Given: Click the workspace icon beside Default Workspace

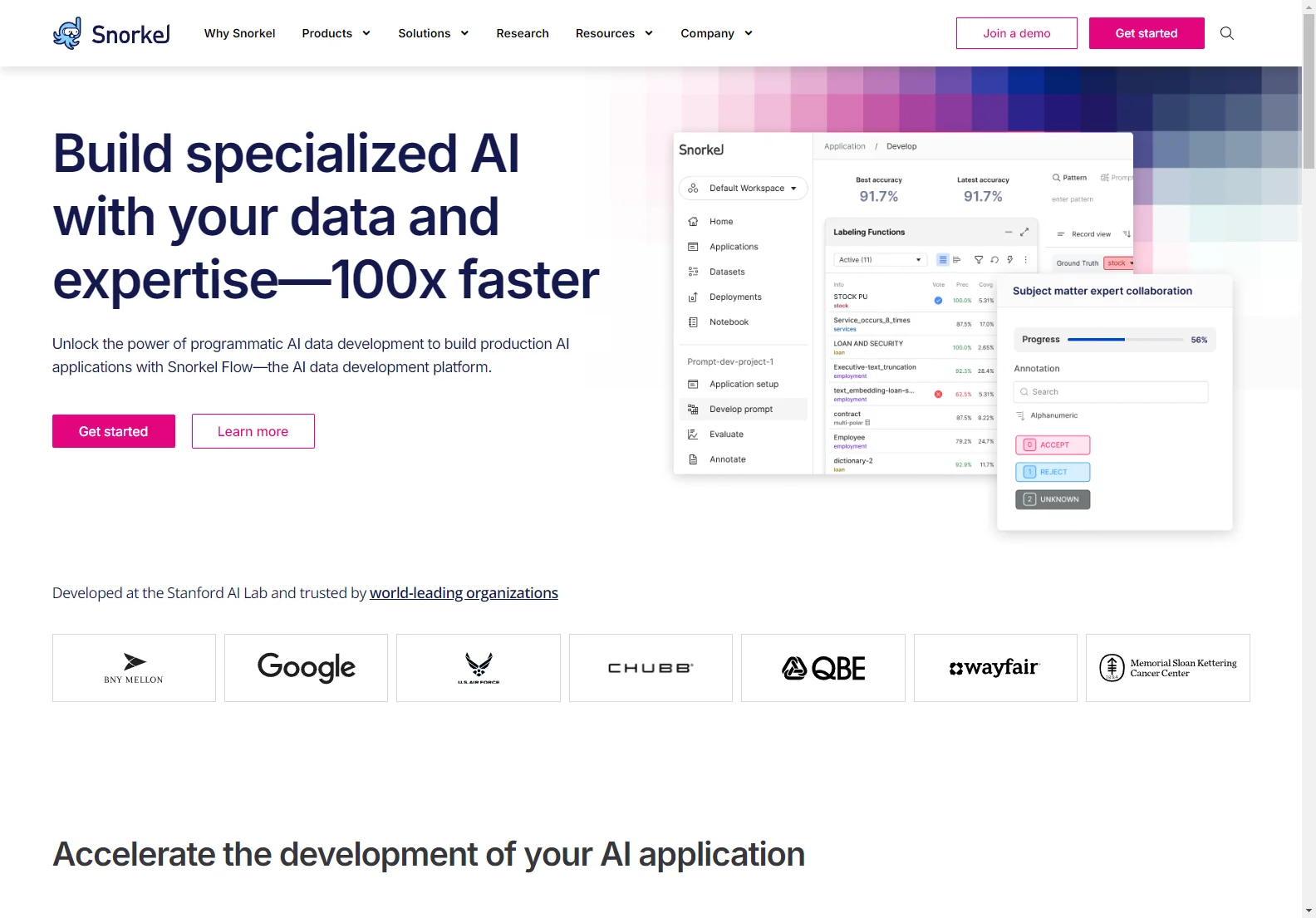Looking at the screenshot, I should (693, 188).
